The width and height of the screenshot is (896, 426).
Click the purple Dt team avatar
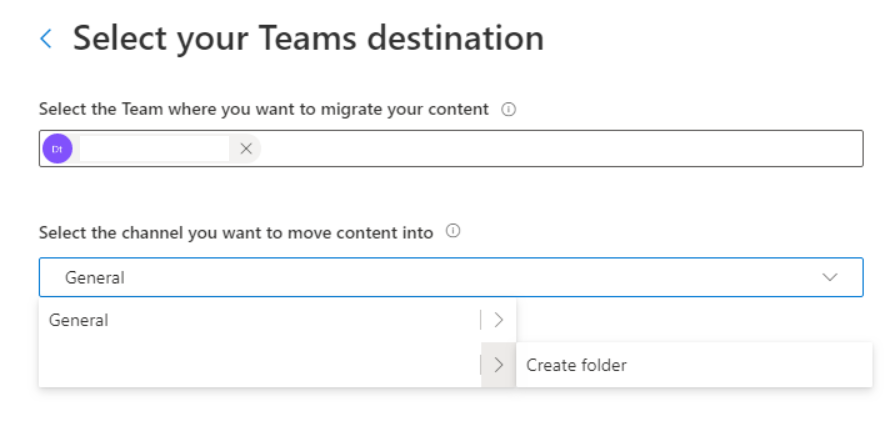[57, 149]
